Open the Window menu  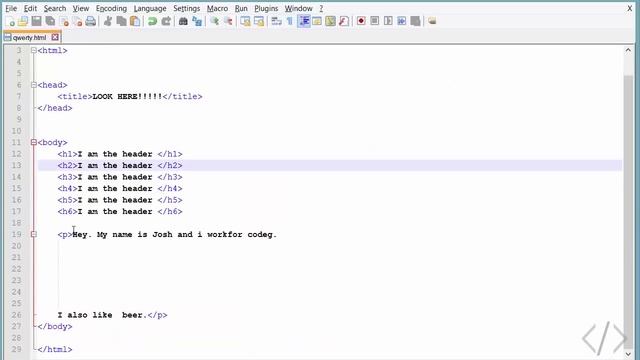tap(298, 8)
